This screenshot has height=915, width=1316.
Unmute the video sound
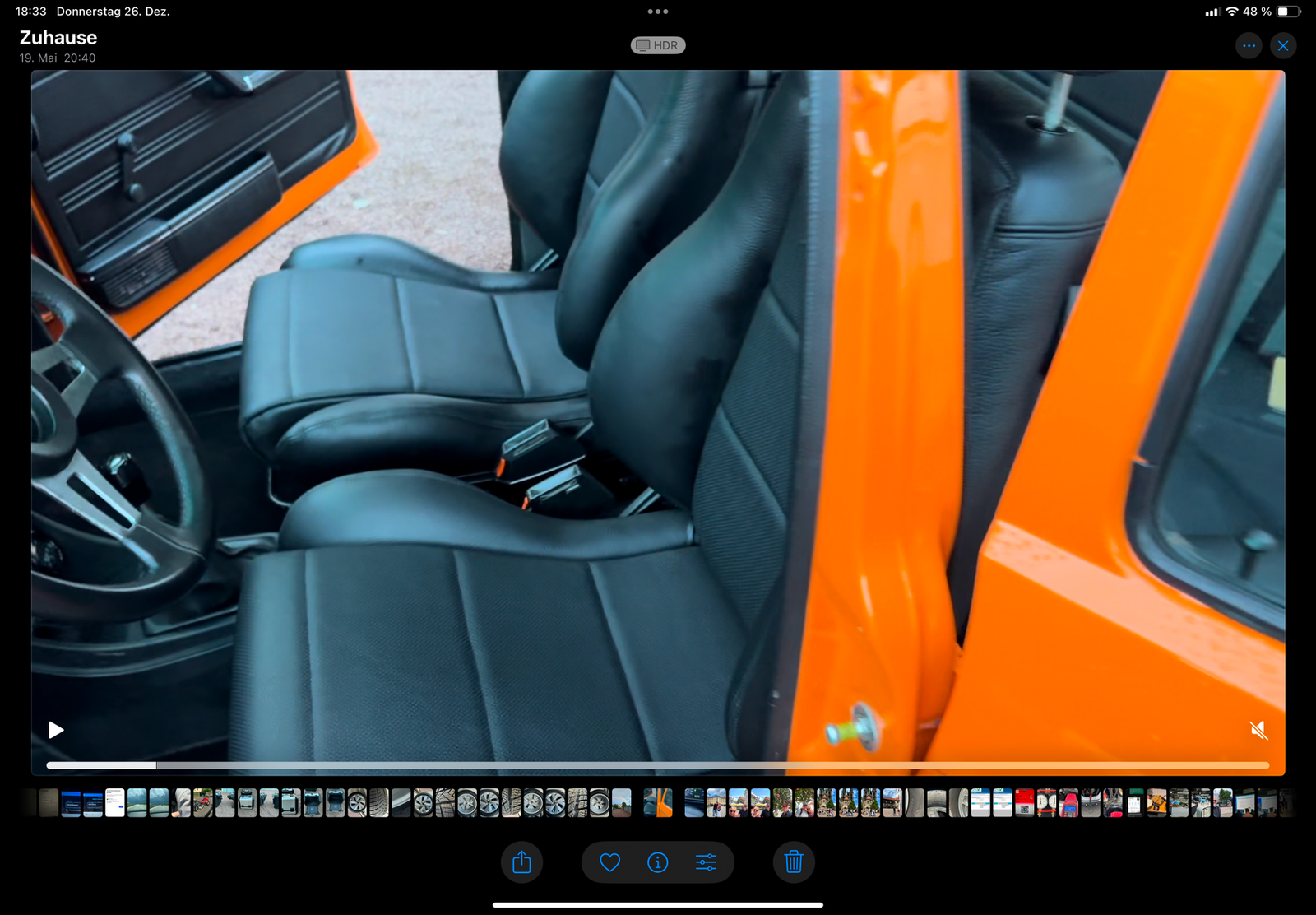point(1258,730)
